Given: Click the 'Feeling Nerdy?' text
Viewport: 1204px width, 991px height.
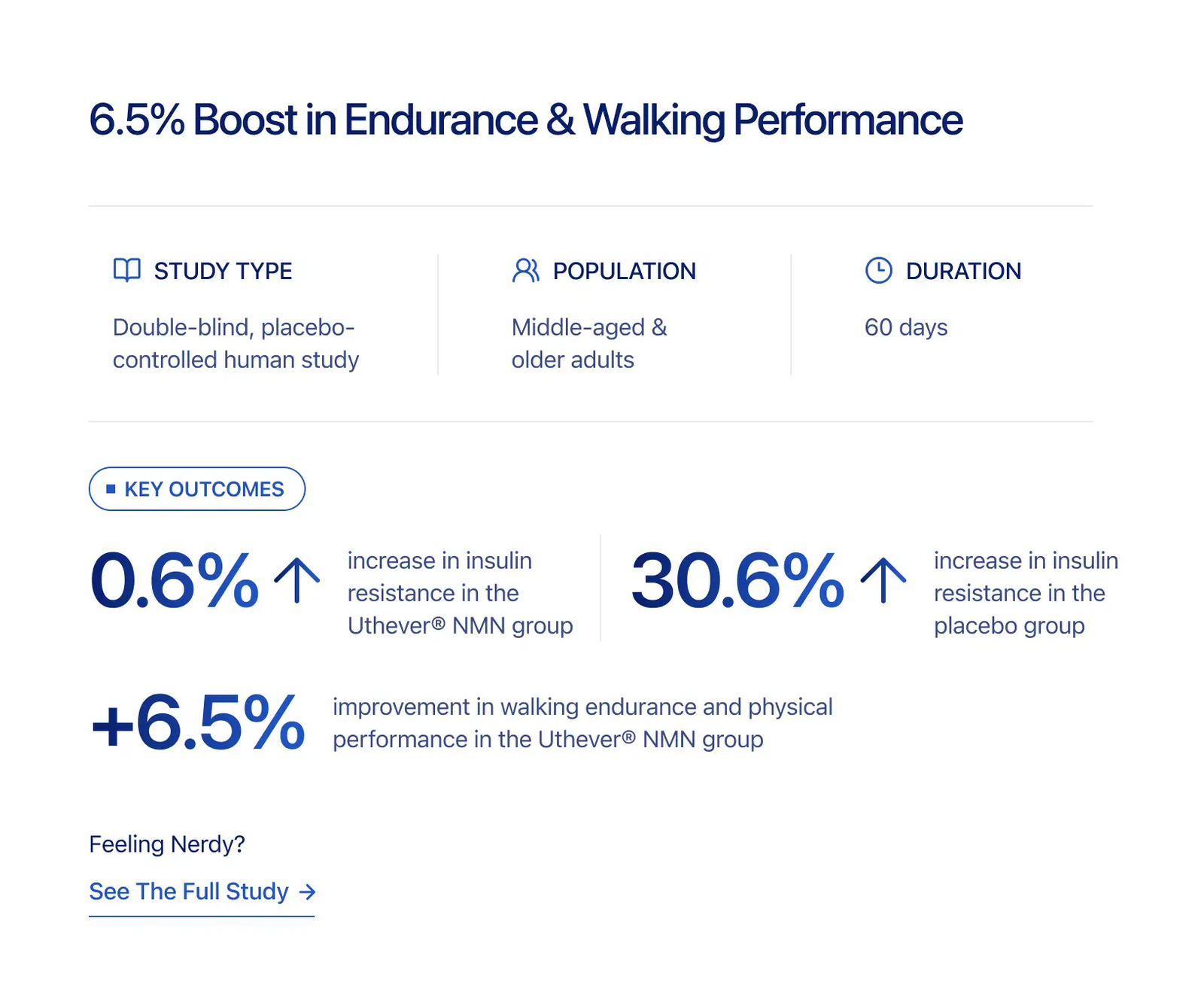Looking at the screenshot, I should 167,844.
